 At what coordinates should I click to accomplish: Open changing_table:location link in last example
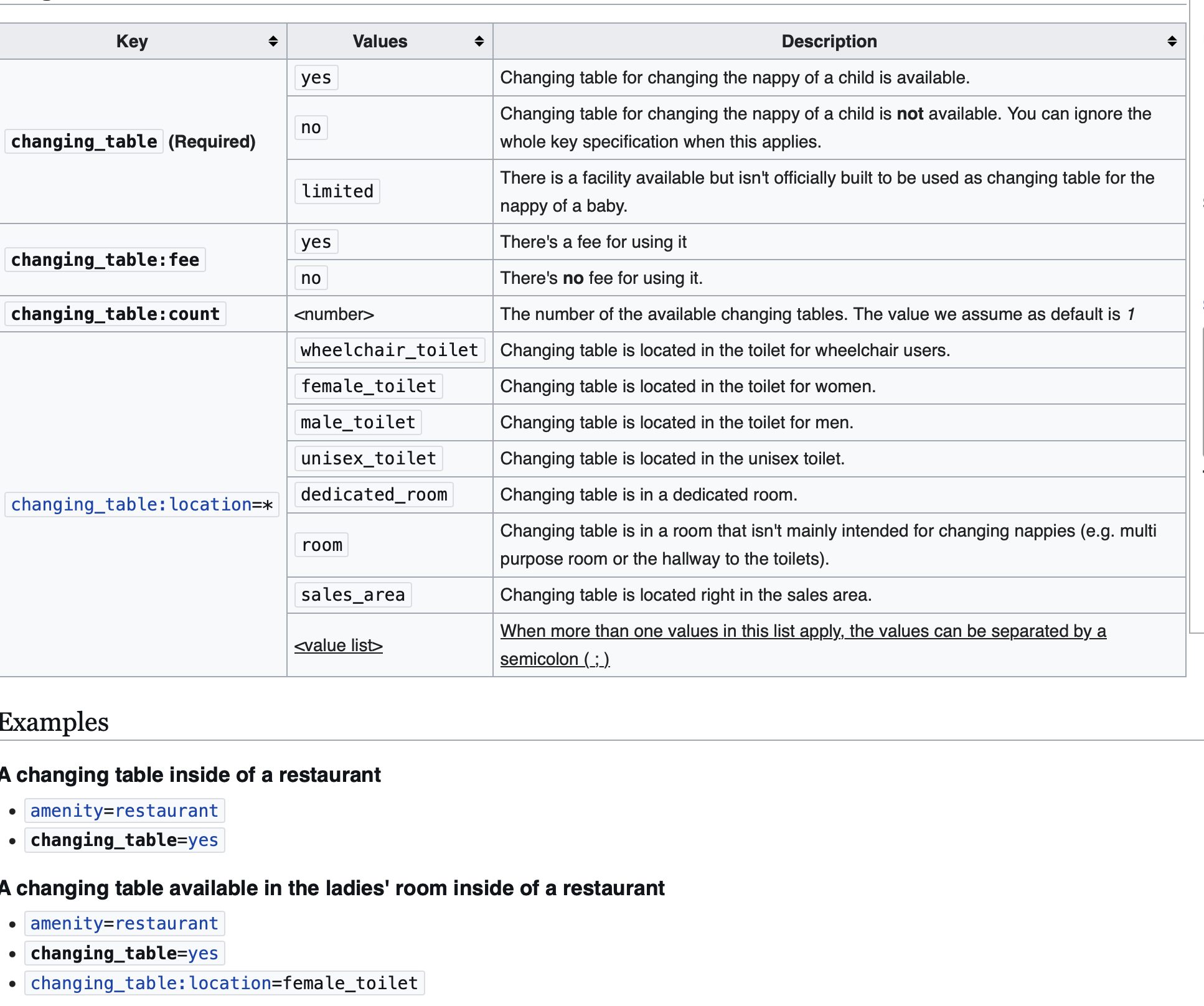pos(151,983)
